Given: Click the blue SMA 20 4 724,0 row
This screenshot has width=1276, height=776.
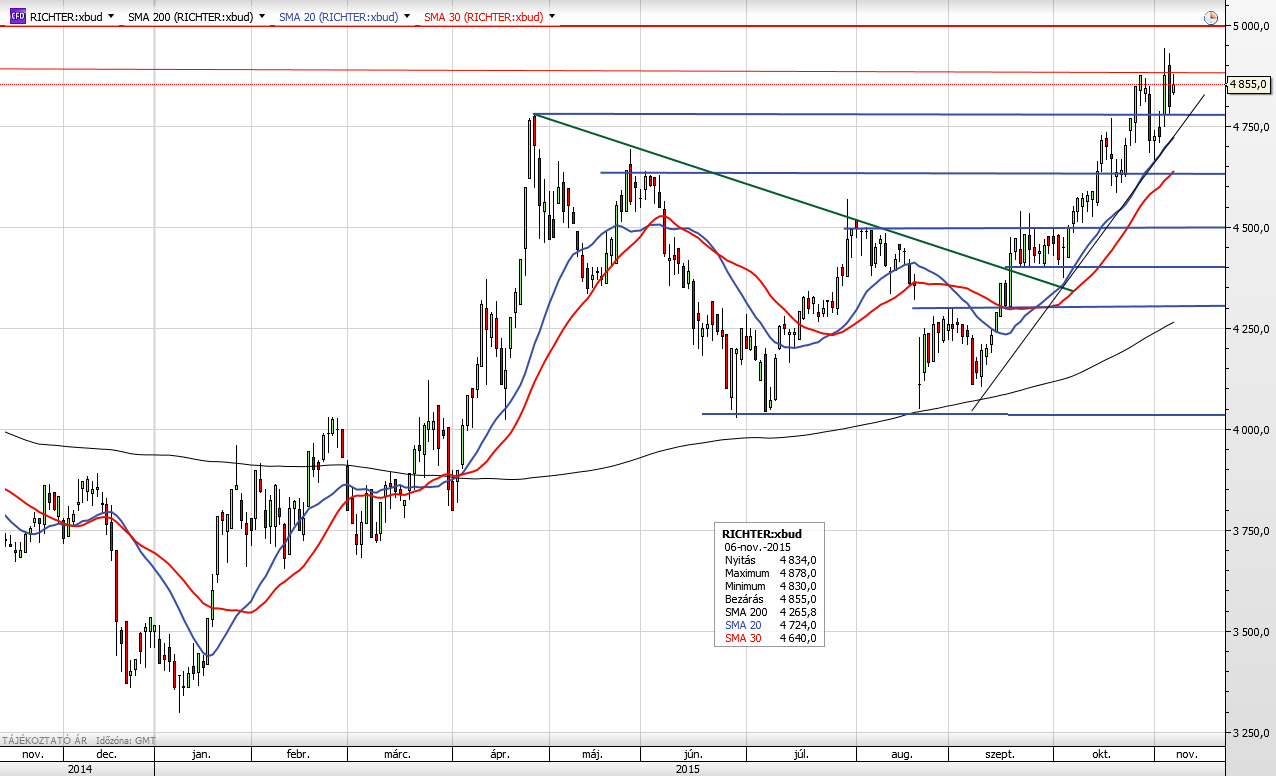Looking at the screenshot, I should coord(769,625).
